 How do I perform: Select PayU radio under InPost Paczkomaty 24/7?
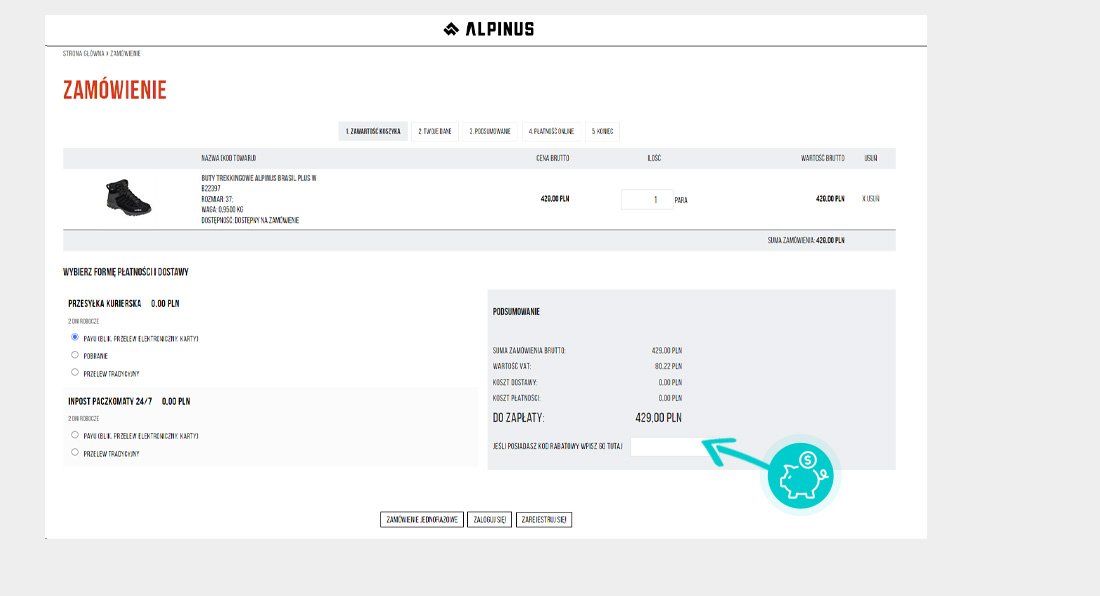(x=75, y=435)
